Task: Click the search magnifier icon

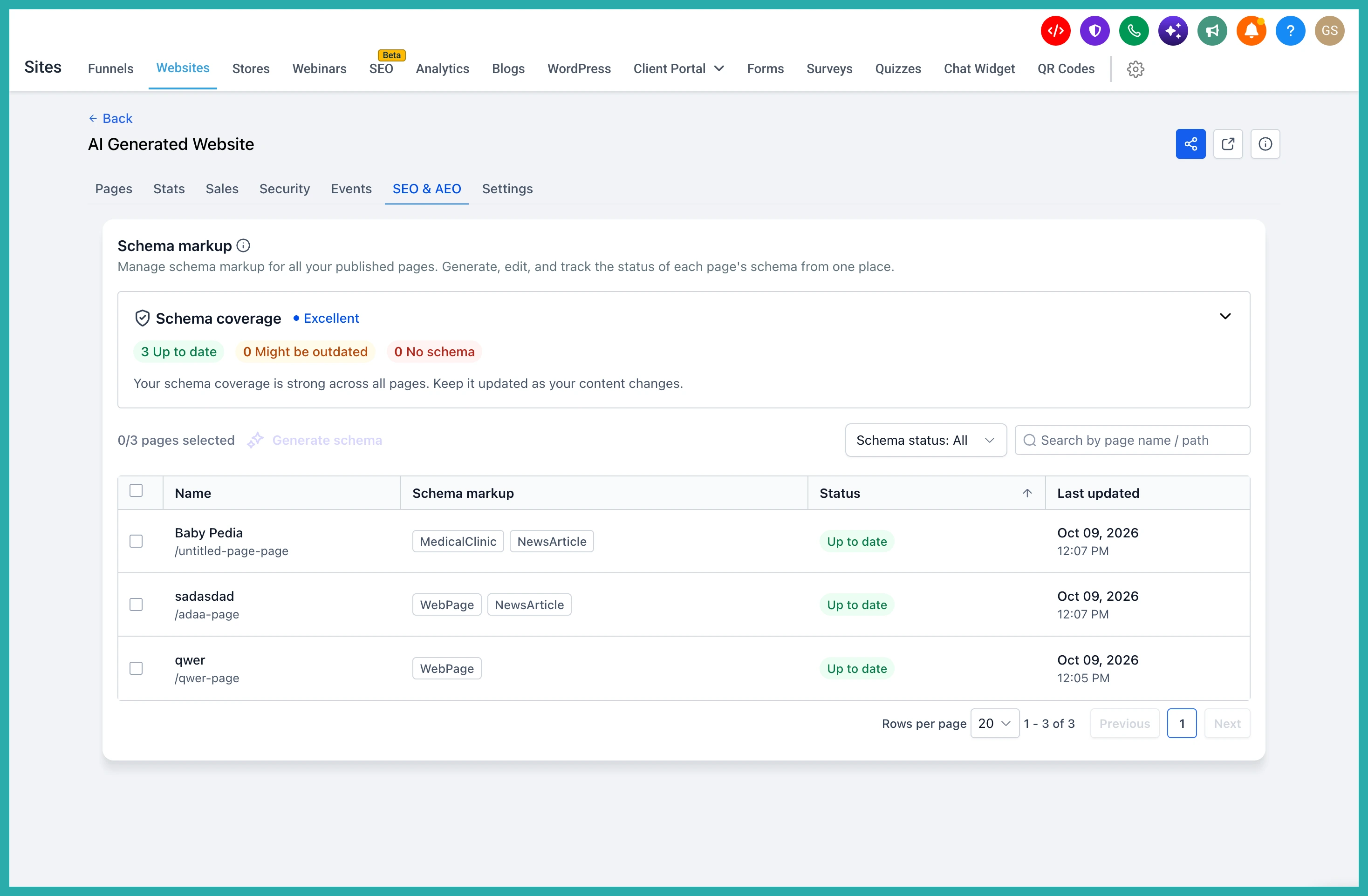Action: click(1029, 440)
